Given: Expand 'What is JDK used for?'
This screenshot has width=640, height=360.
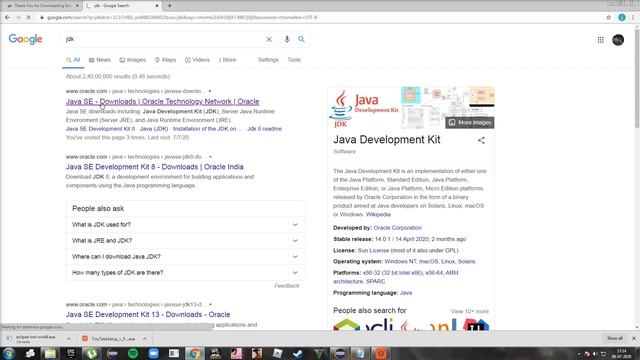Looking at the screenshot, I should [x=185, y=224].
